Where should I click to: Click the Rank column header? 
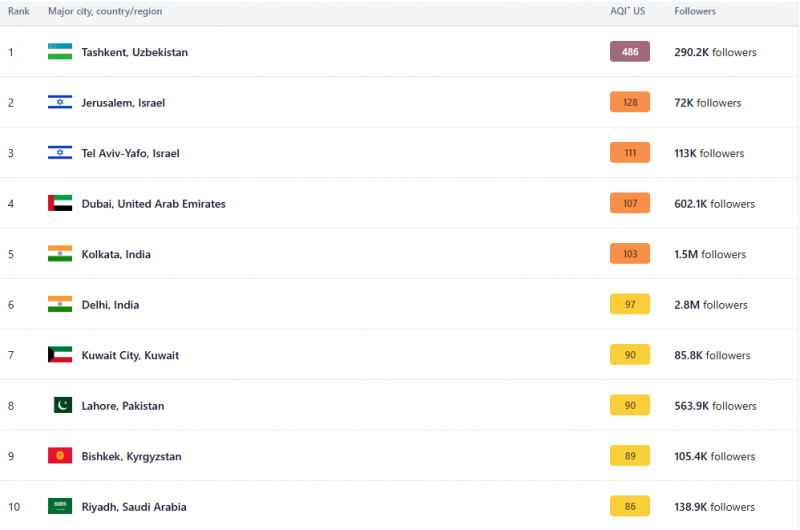[x=18, y=11]
